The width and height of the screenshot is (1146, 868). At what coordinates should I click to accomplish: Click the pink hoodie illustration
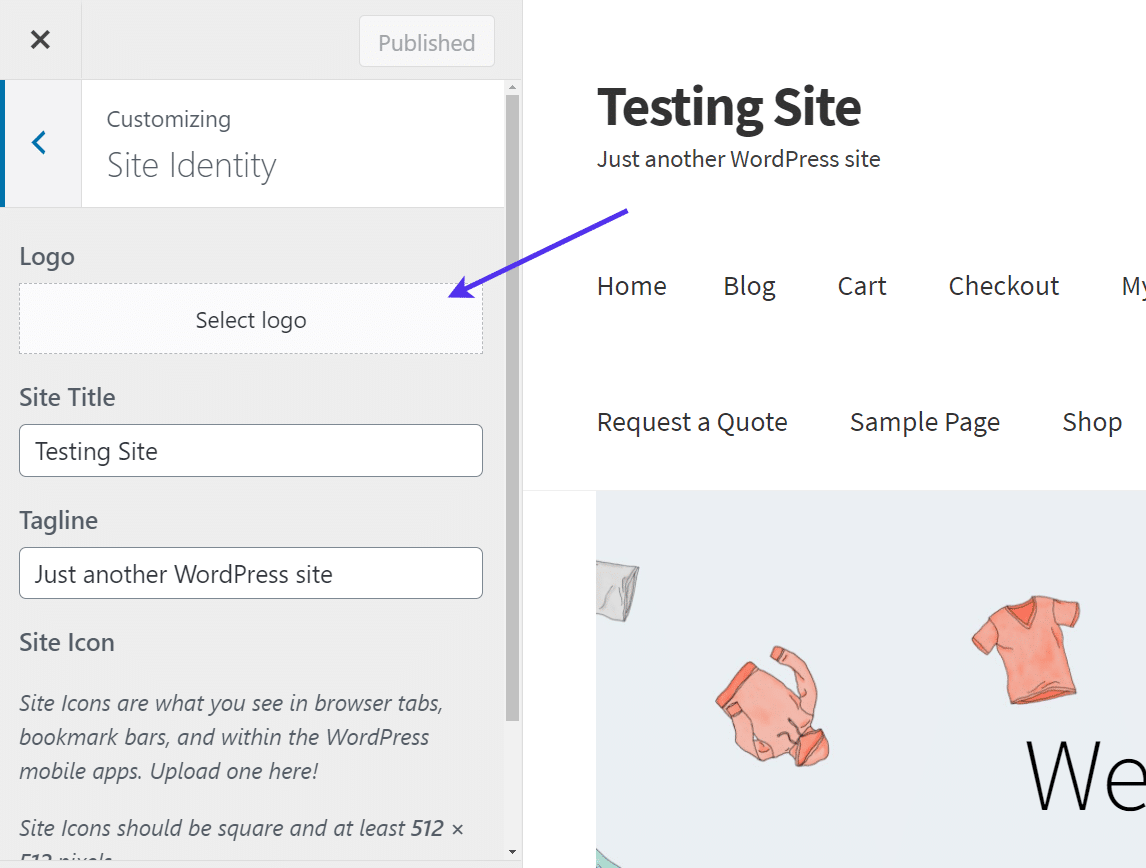click(772, 710)
